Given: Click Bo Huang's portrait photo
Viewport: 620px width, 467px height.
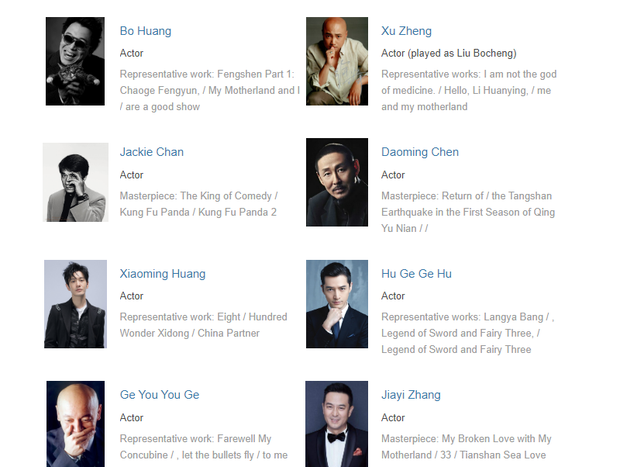Looking at the screenshot, I should click(75, 61).
